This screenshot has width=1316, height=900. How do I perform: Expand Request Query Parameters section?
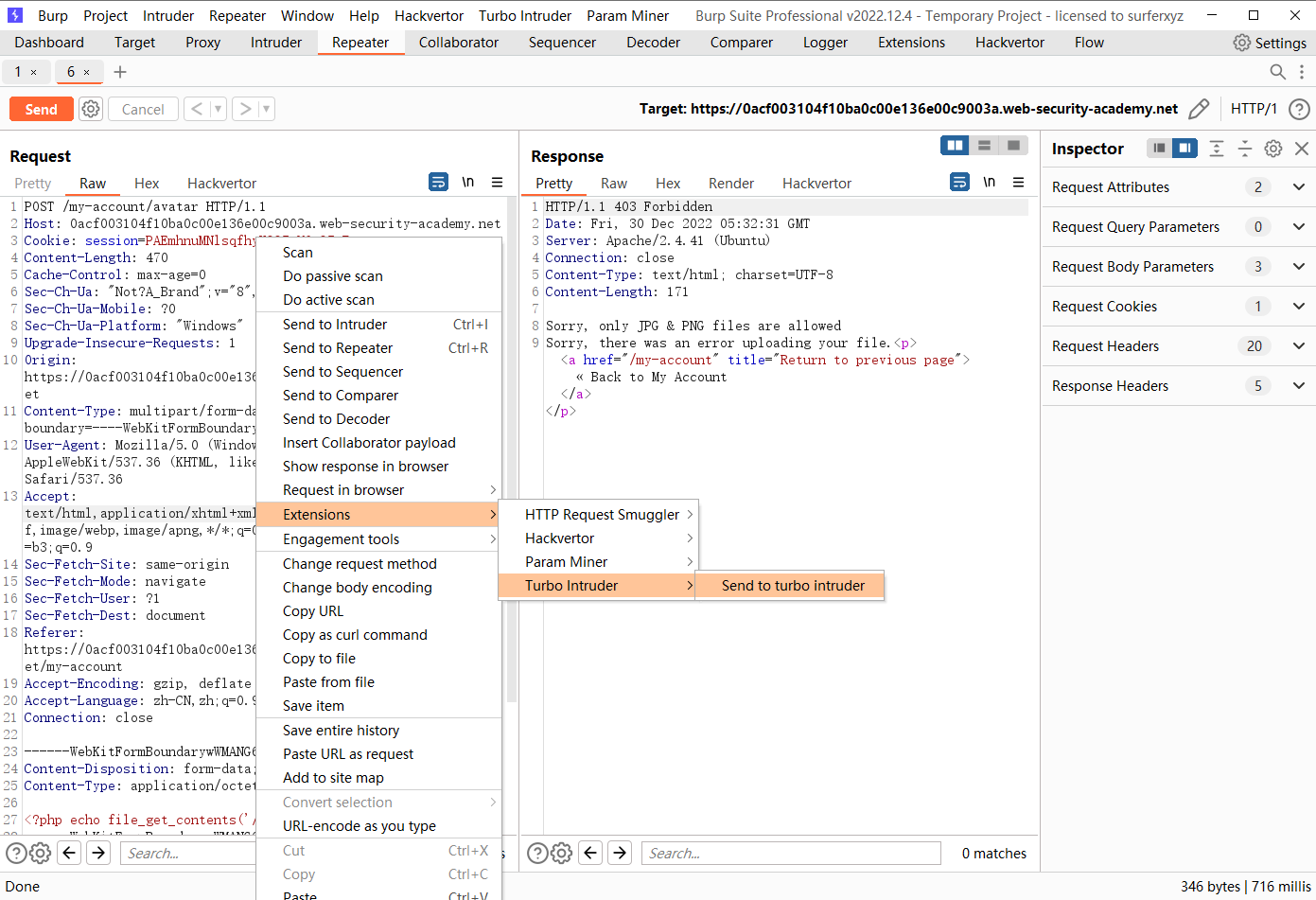[x=1179, y=227]
